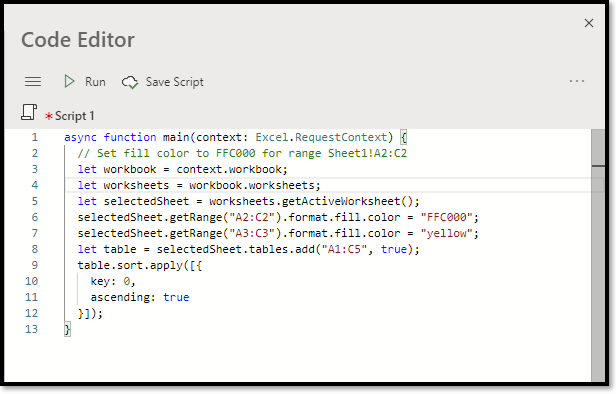The height and width of the screenshot is (394, 616).
Task: Click the unsaved asterisk indicator
Action: click(x=49, y=116)
